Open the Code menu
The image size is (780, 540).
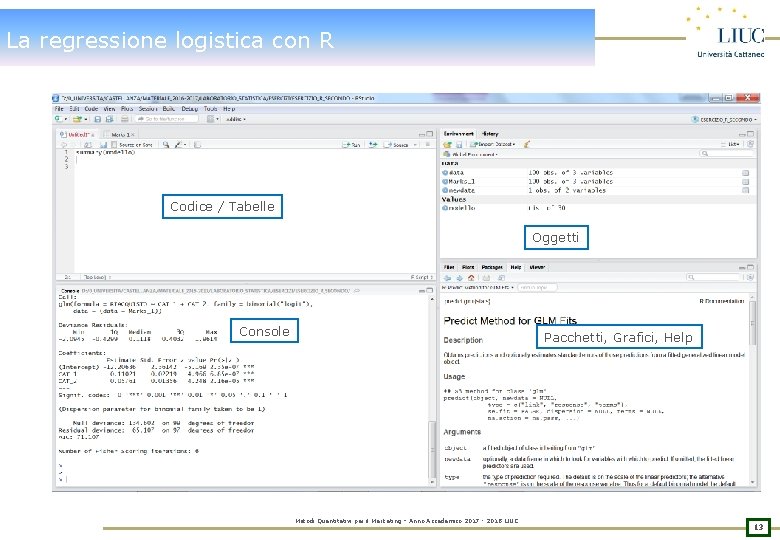point(91,108)
